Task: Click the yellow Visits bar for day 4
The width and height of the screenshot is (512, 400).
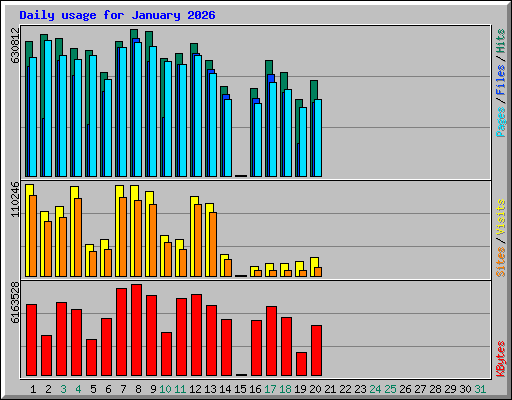Action: [x=72, y=231]
